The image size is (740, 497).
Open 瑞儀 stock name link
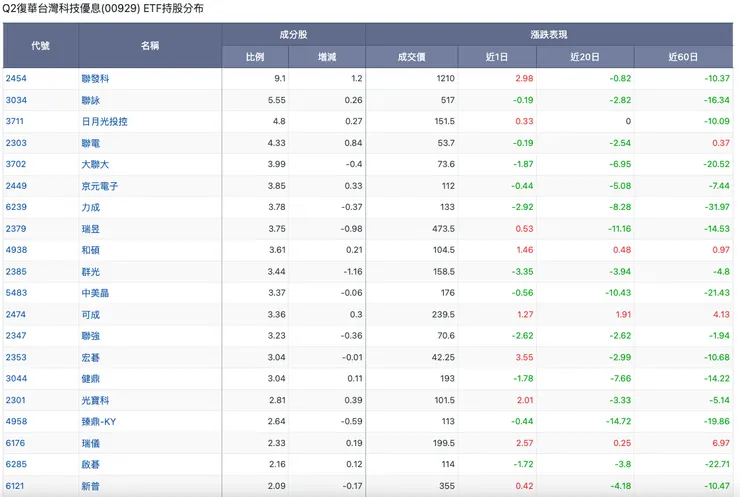tap(91, 443)
